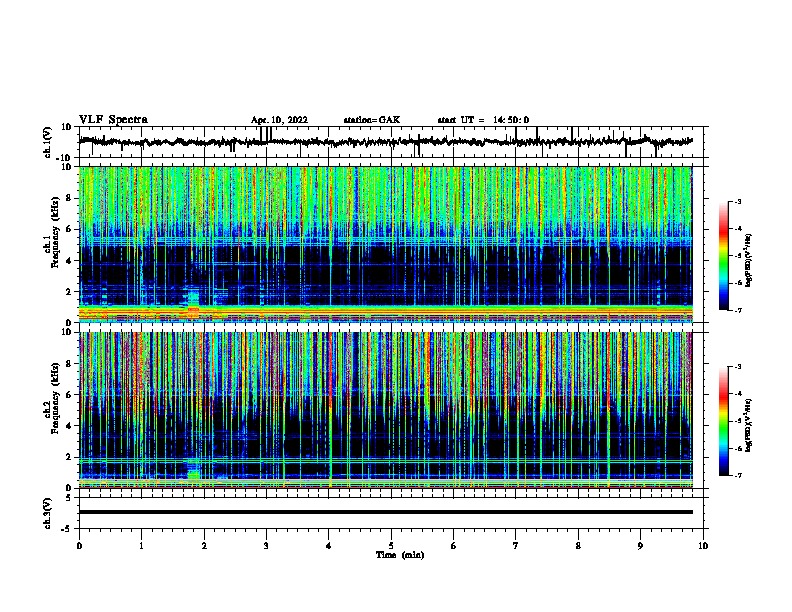The image size is (792, 612).
Task: Click time axis tick label "3"
Action: pos(266,545)
